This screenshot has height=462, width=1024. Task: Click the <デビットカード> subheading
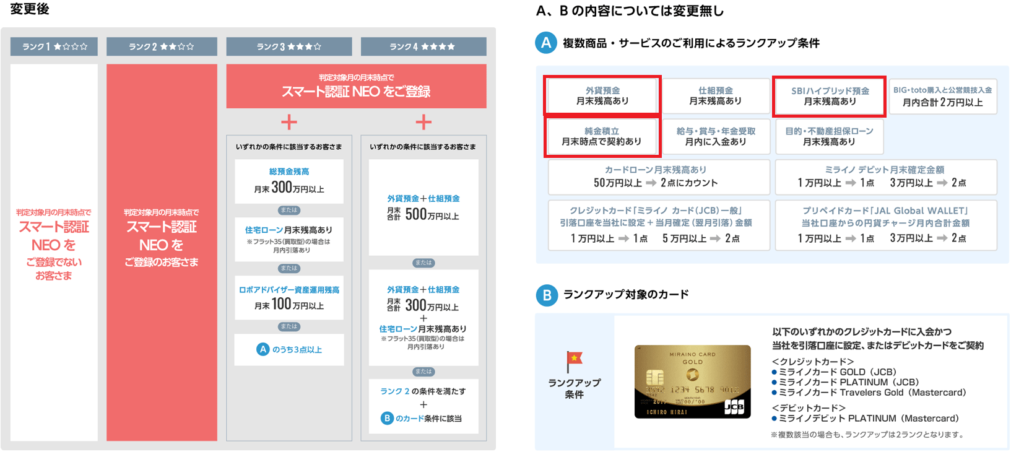coord(808,408)
